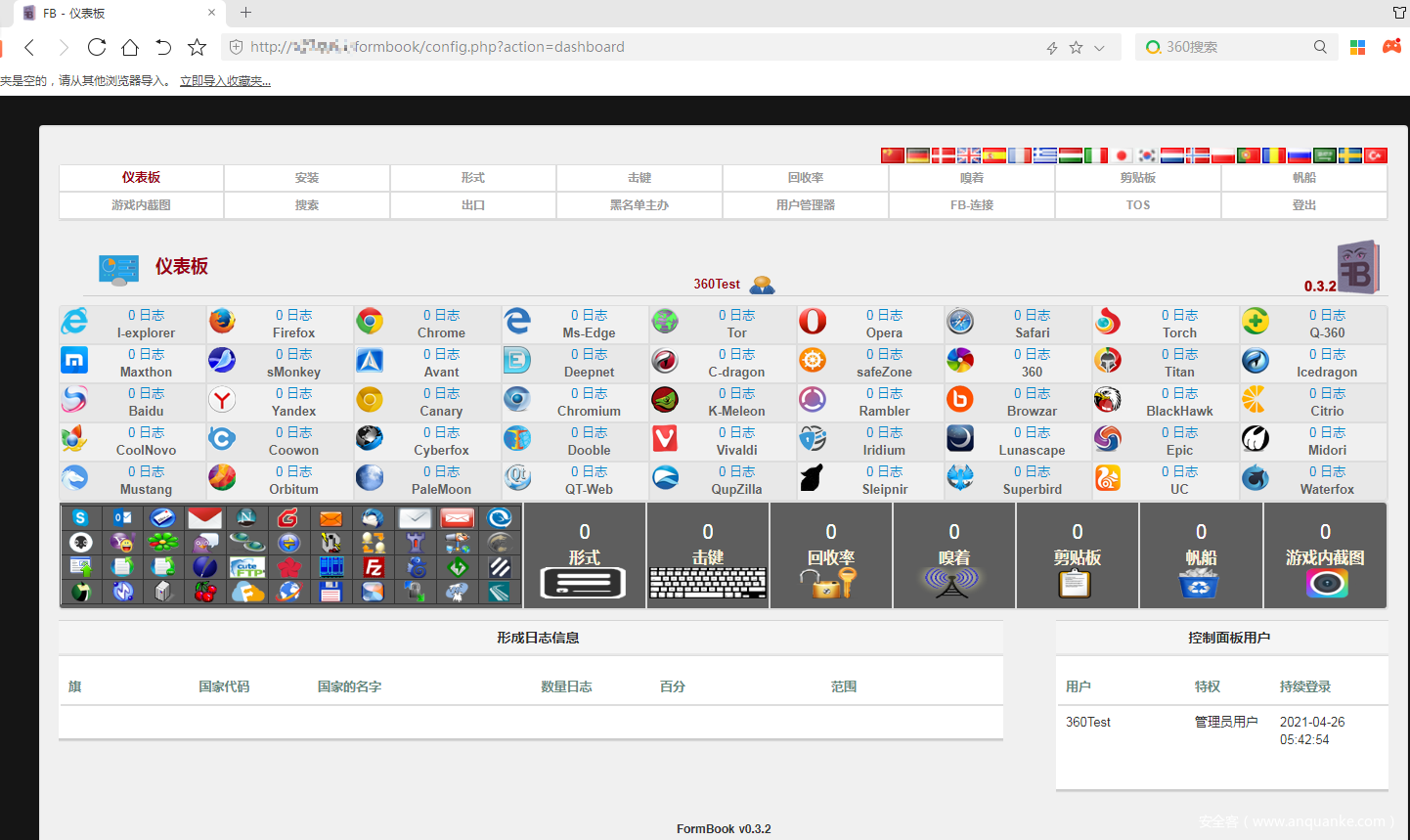Click browser home button
Image resolution: width=1410 pixels, height=840 pixels.
pyautogui.click(x=130, y=47)
